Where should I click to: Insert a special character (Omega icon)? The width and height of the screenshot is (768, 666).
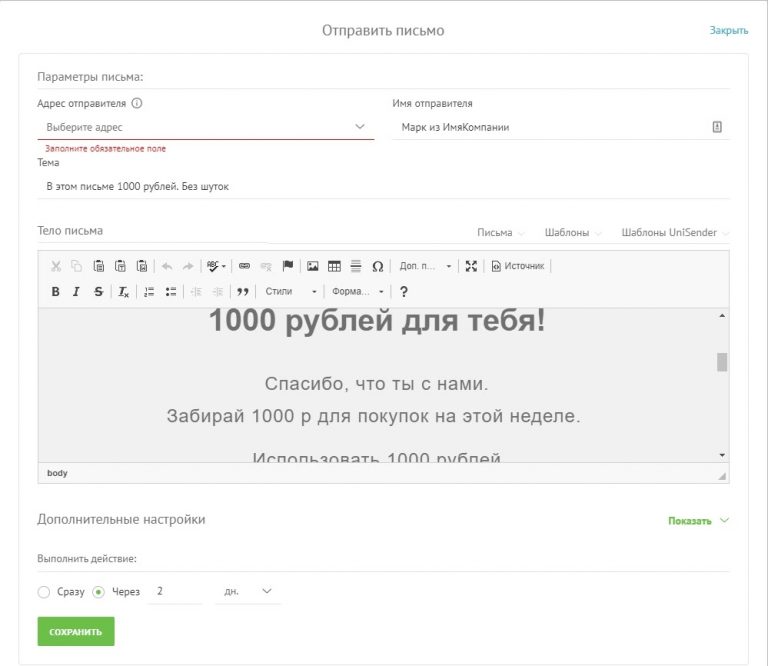(x=377, y=266)
